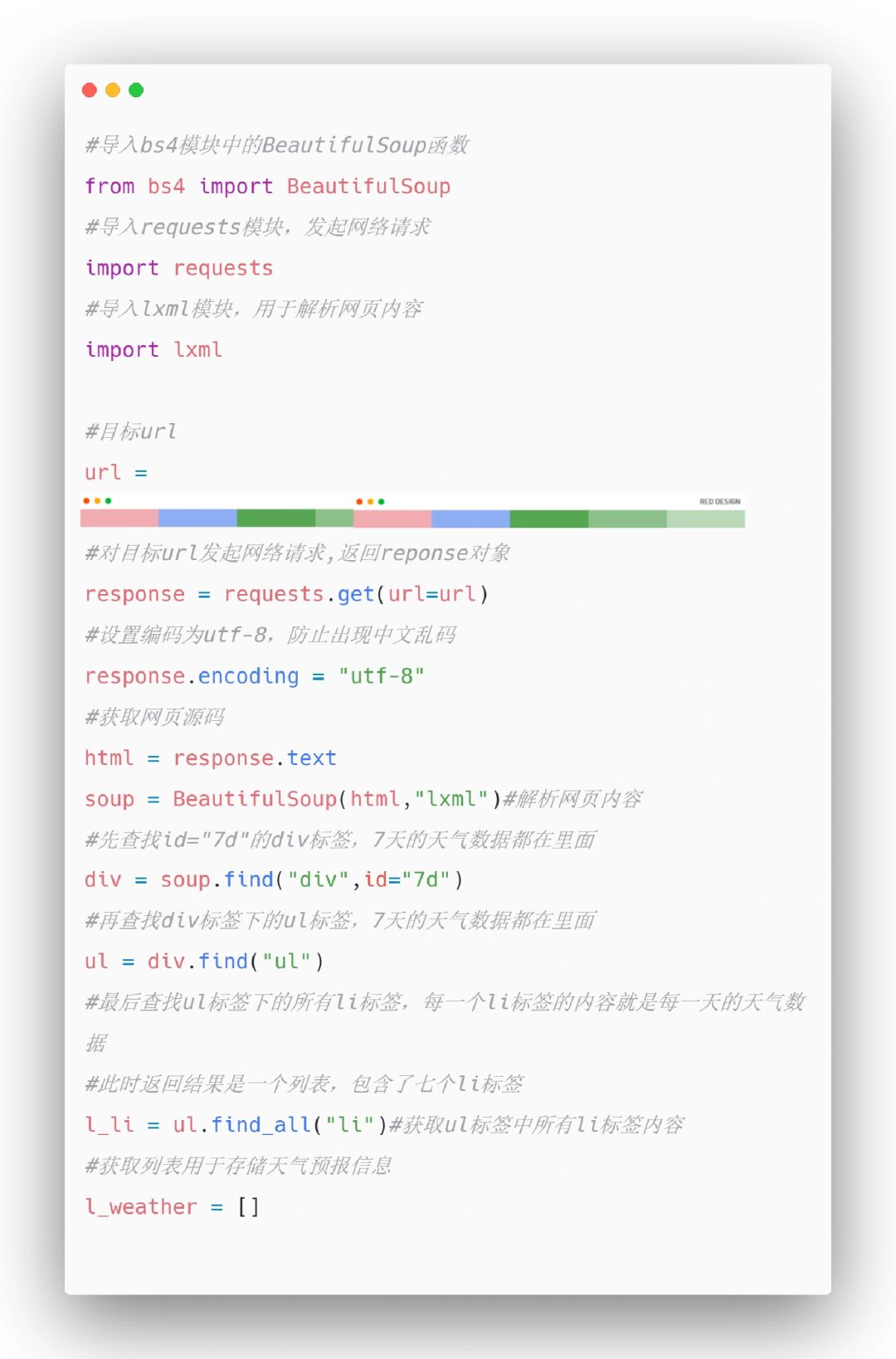Click the large red dot atop code window

90,90
